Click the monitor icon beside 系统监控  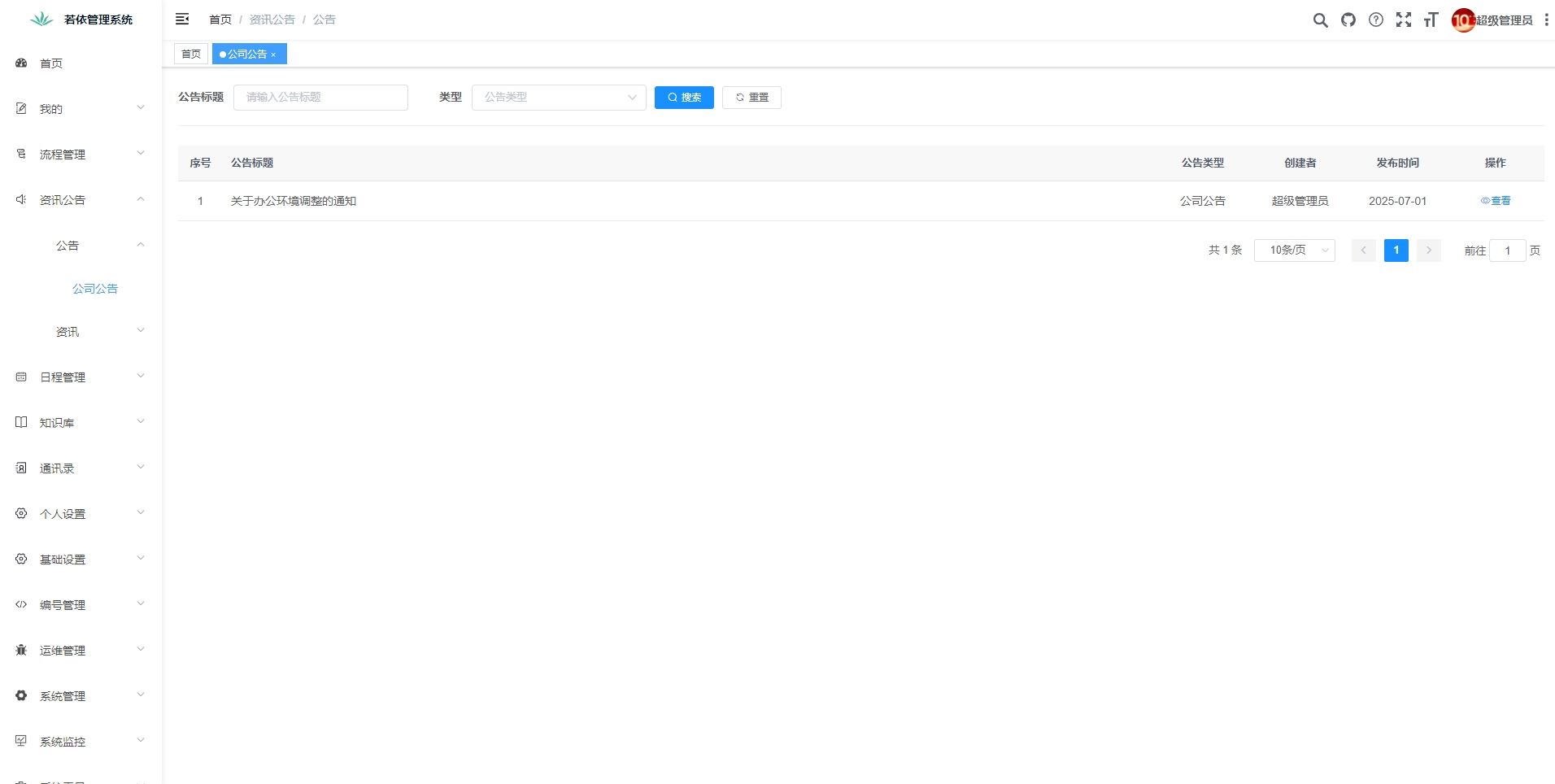coord(21,741)
